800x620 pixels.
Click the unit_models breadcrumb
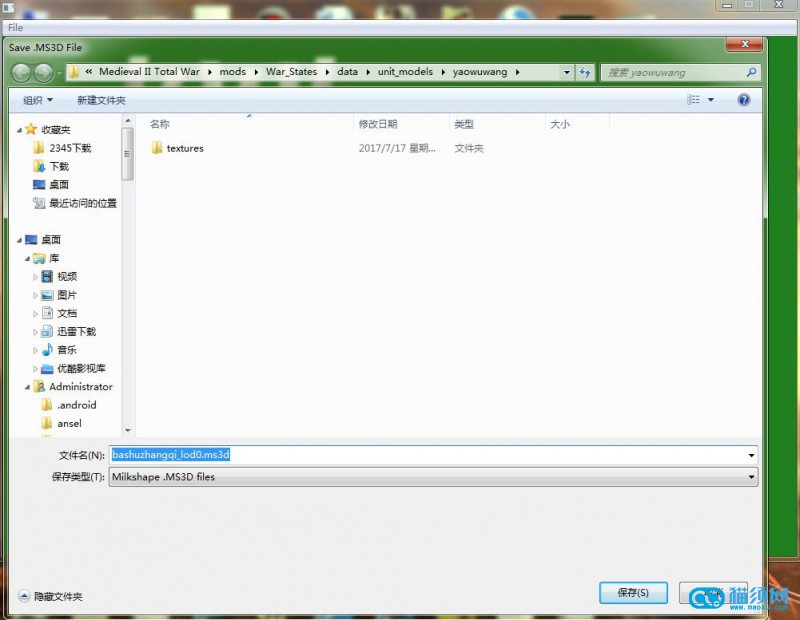coord(405,72)
